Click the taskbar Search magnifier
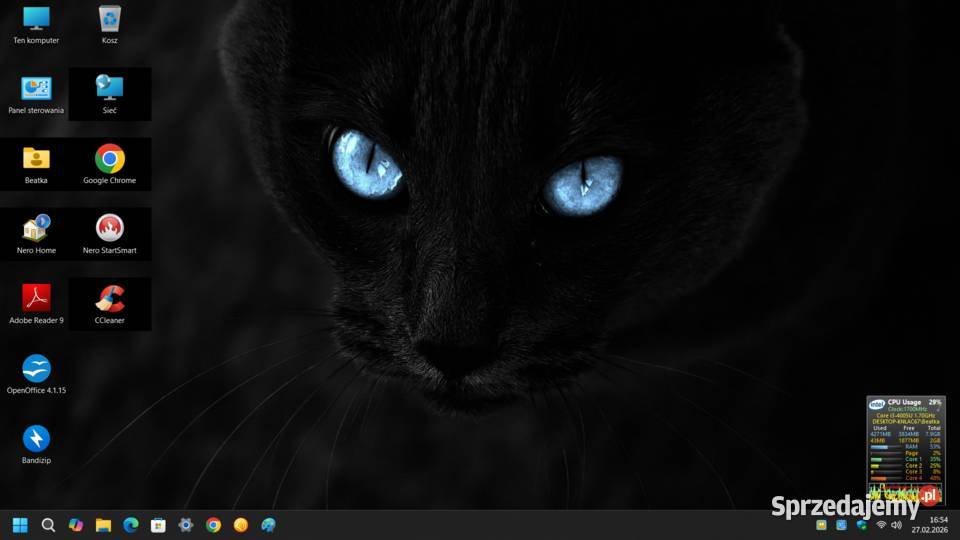Image resolution: width=960 pixels, height=540 pixels. (48, 525)
